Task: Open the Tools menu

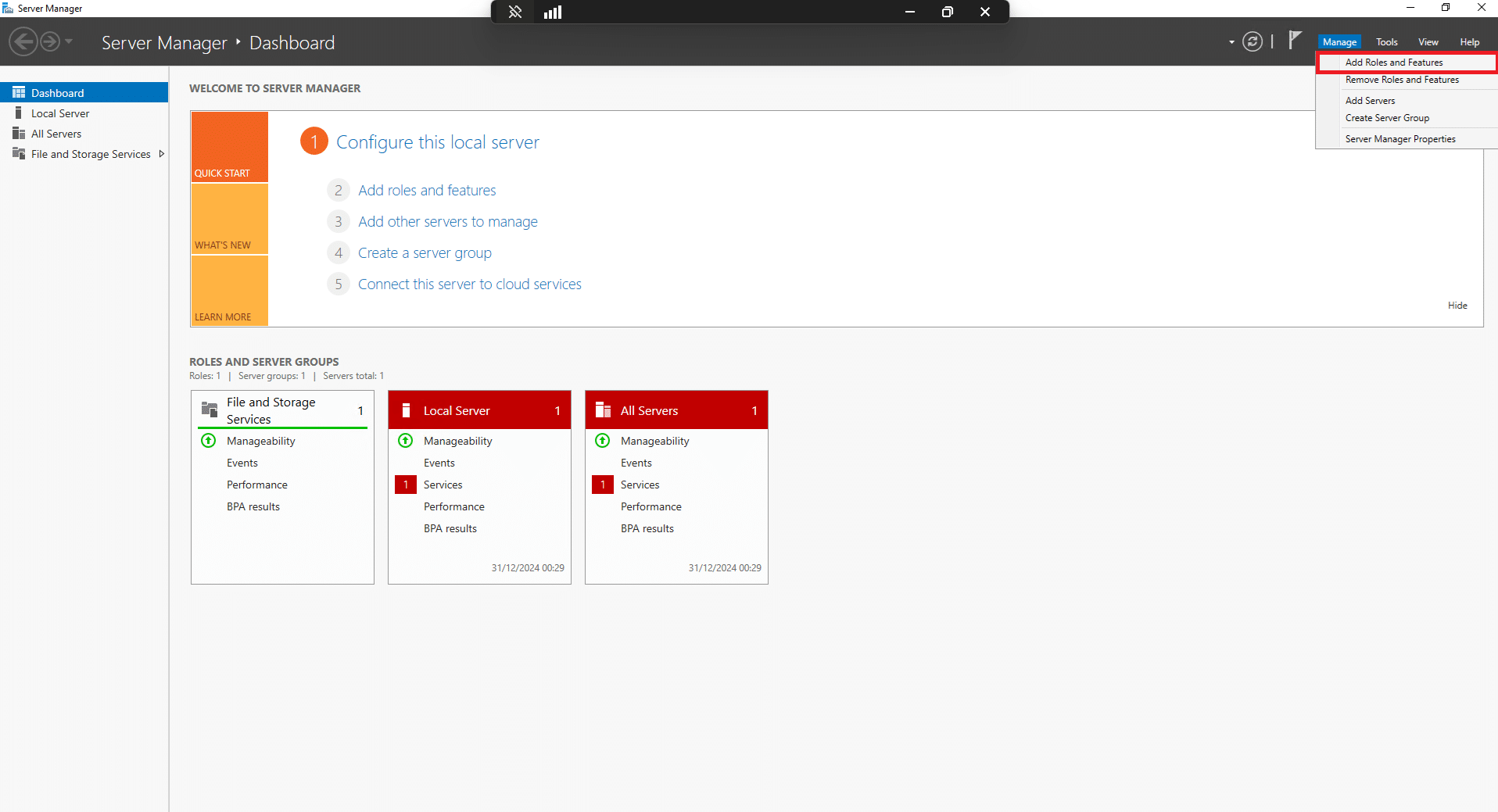Action: tap(1387, 42)
